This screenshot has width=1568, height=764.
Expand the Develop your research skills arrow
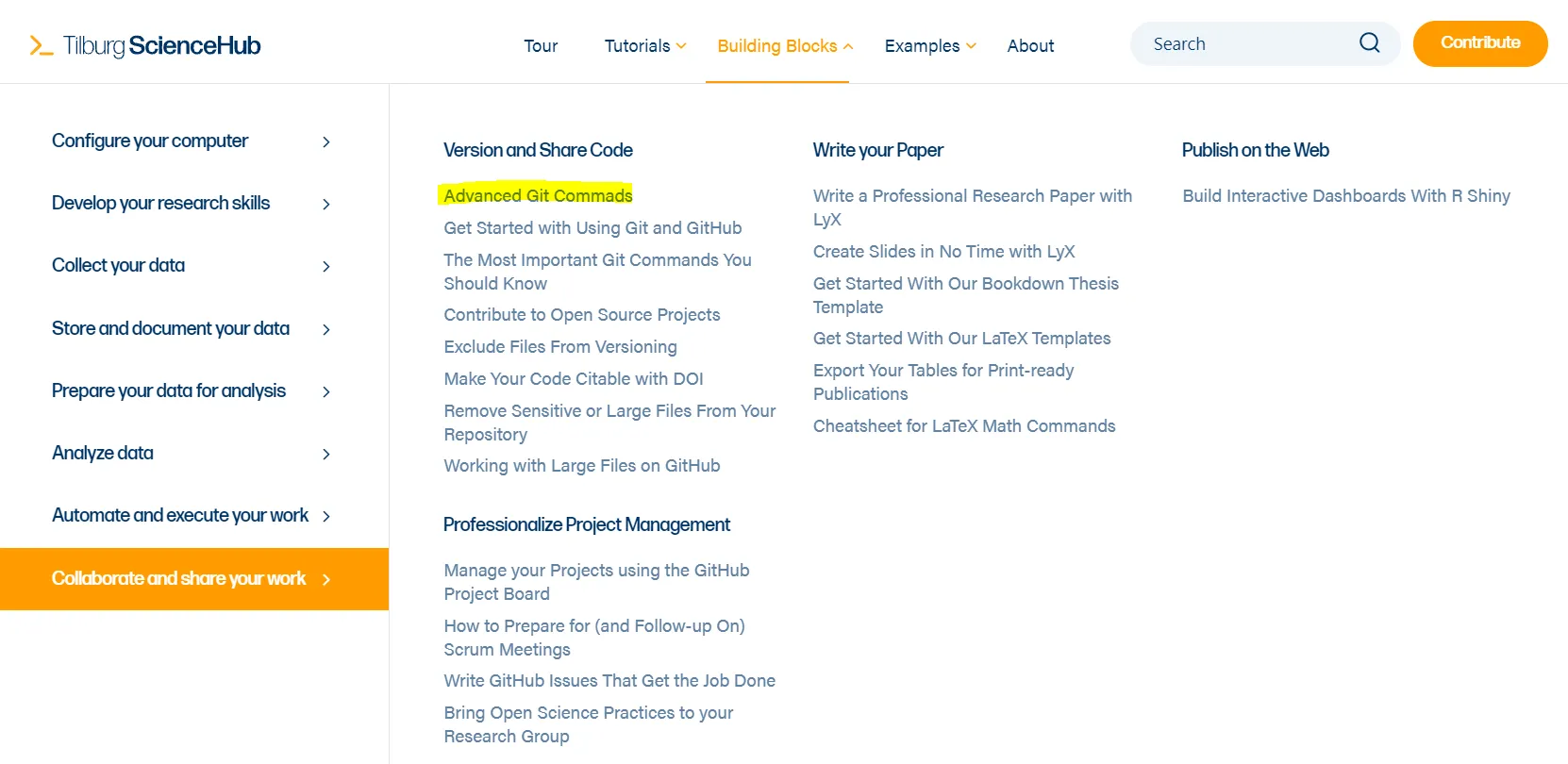[326, 204]
